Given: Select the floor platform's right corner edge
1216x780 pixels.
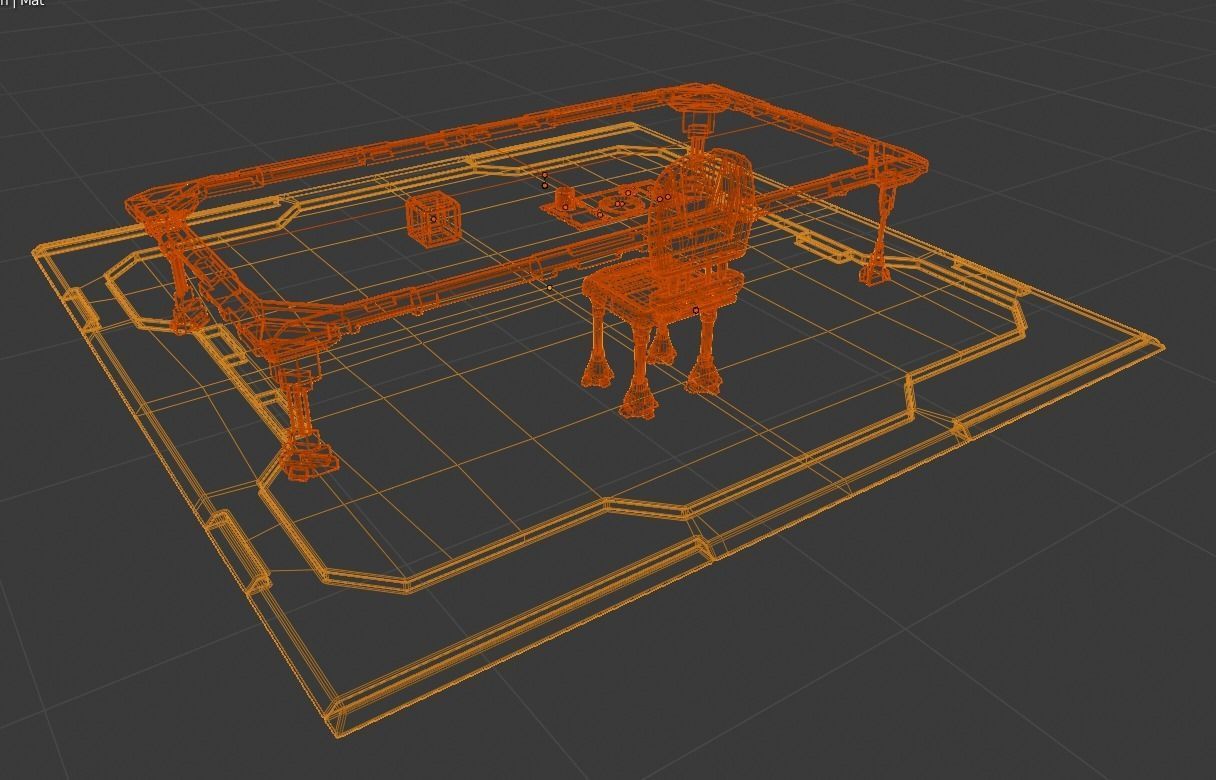Looking at the screenshot, I should pyautogui.click(x=1150, y=345).
